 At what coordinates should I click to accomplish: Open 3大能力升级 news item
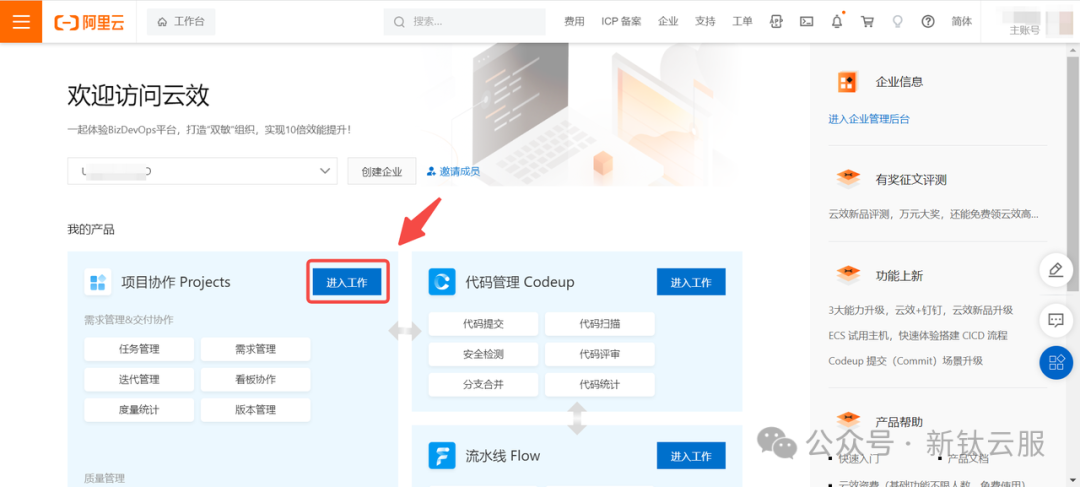(x=920, y=310)
